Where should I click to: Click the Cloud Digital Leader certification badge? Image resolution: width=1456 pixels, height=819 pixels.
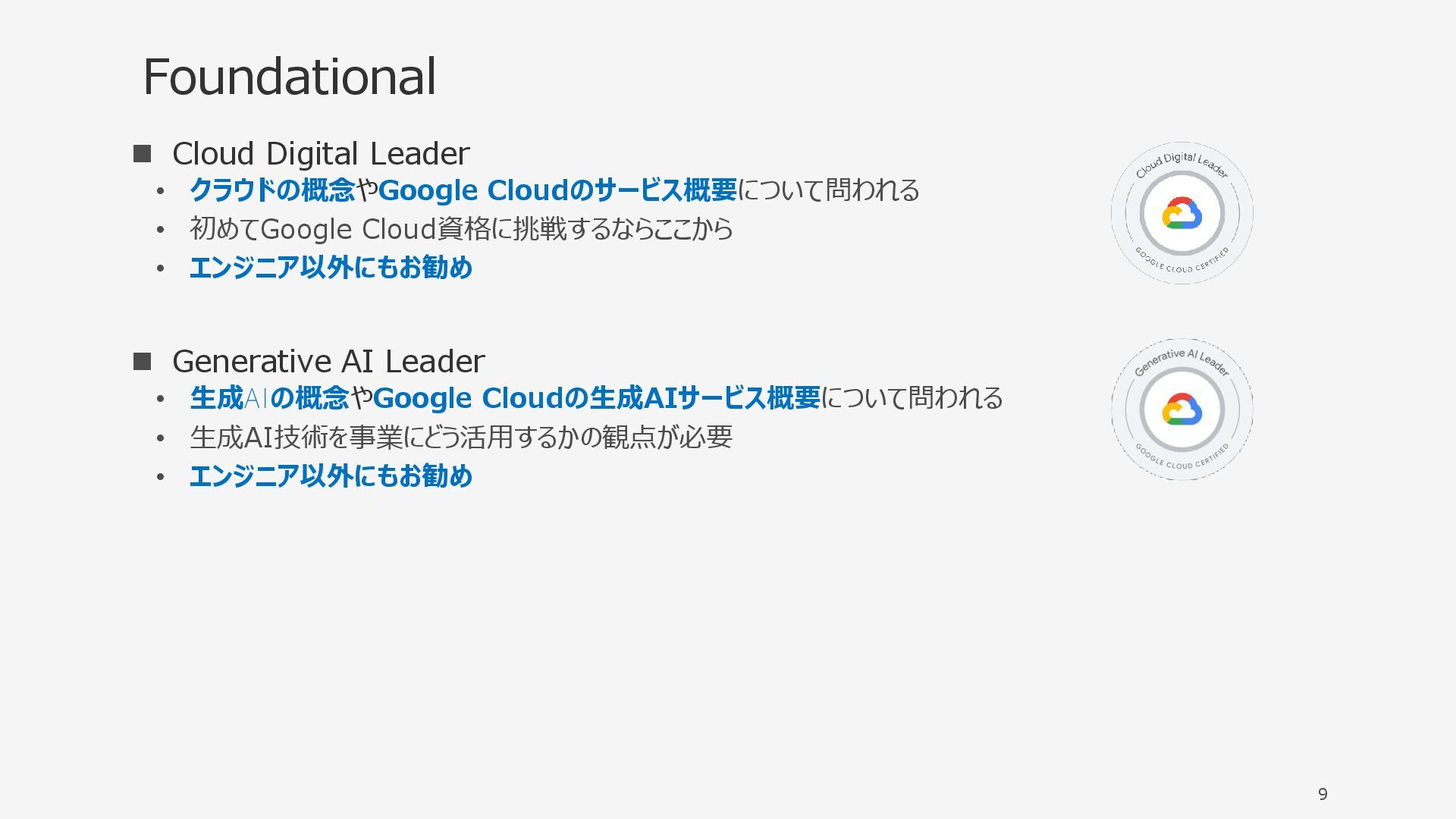pyautogui.click(x=1181, y=213)
